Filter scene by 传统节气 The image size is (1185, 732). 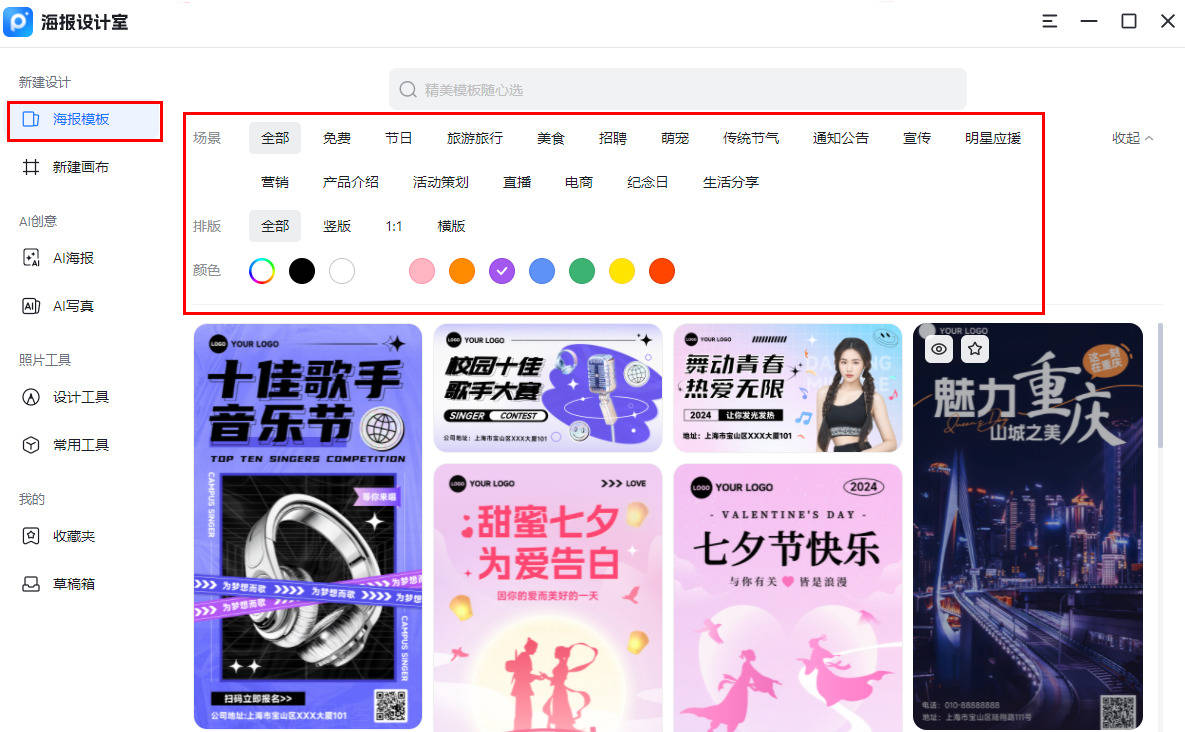[750, 138]
